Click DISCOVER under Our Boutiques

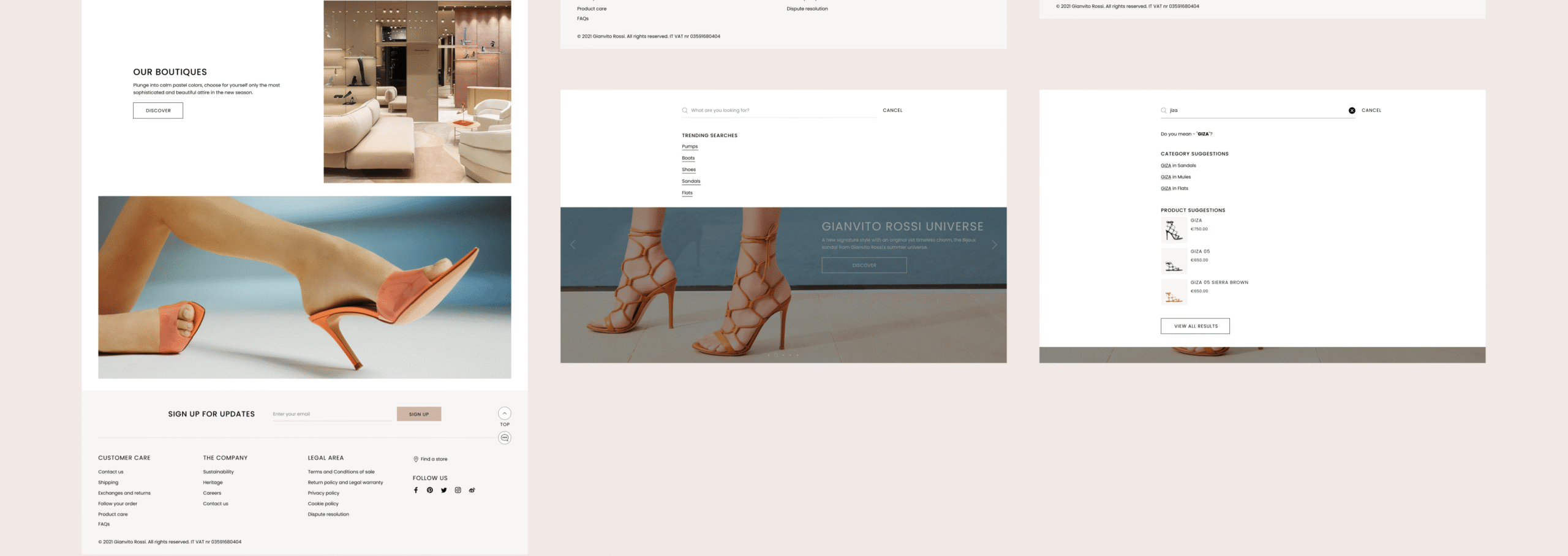click(158, 110)
